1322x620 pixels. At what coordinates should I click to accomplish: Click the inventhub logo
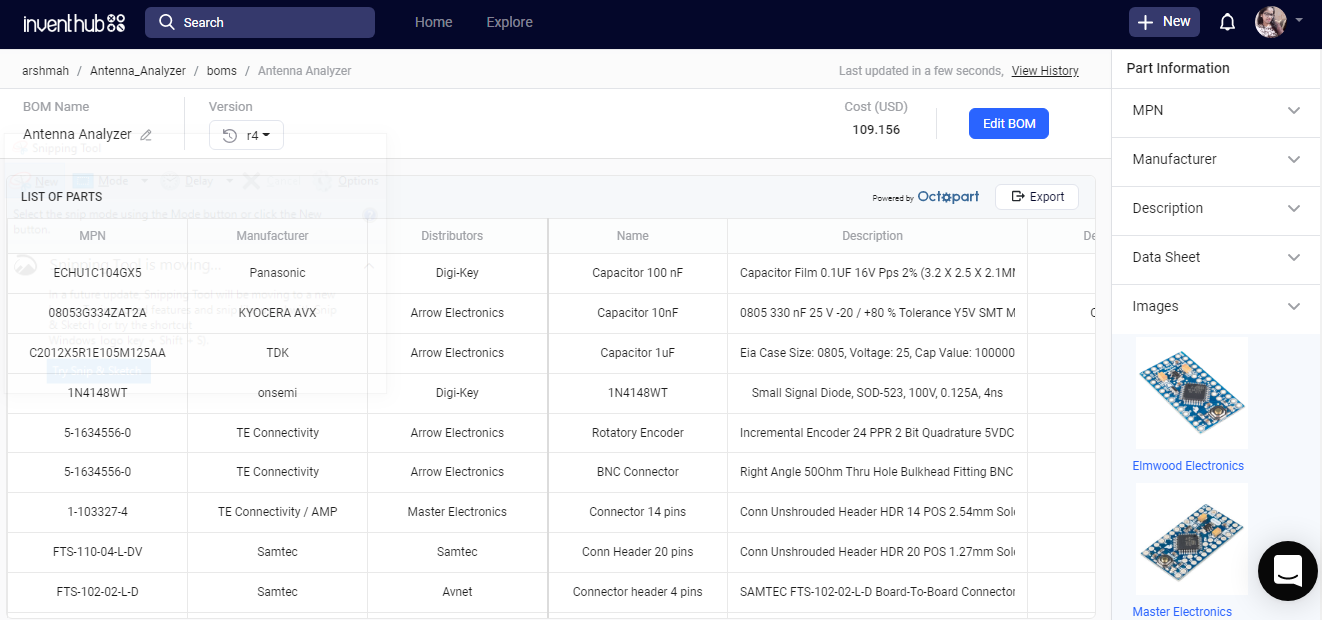click(x=74, y=23)
